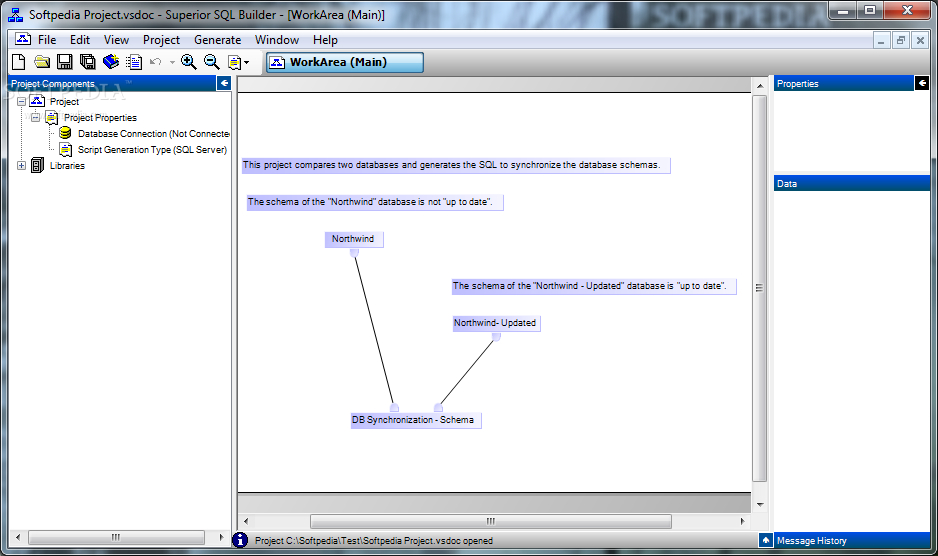The width and height of the screenshot is (938, 556).
Task: Click the Script Generation Type note icon
Action: click(x=65, y=150)
